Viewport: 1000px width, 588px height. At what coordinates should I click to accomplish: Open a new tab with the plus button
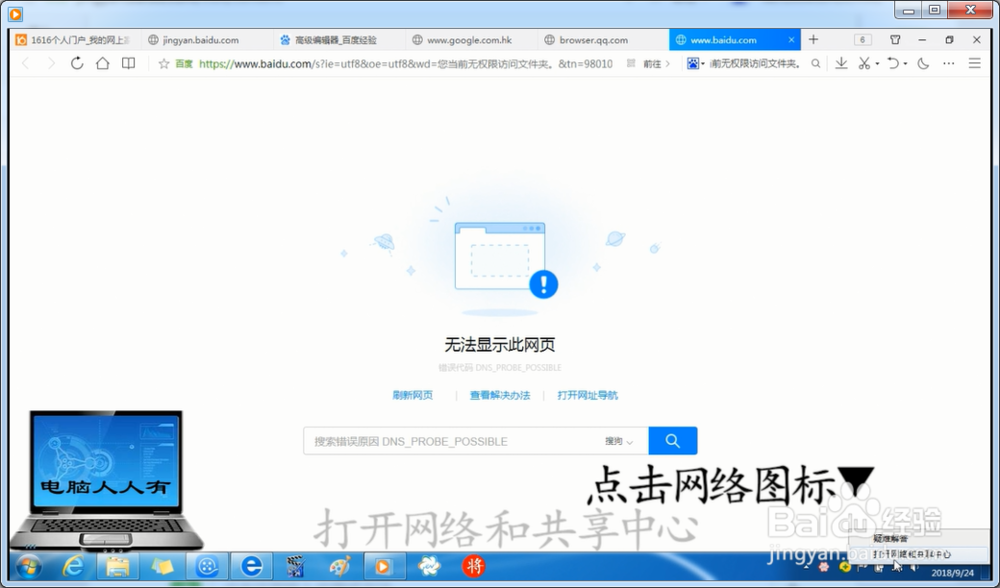click(x=813, y=40)
